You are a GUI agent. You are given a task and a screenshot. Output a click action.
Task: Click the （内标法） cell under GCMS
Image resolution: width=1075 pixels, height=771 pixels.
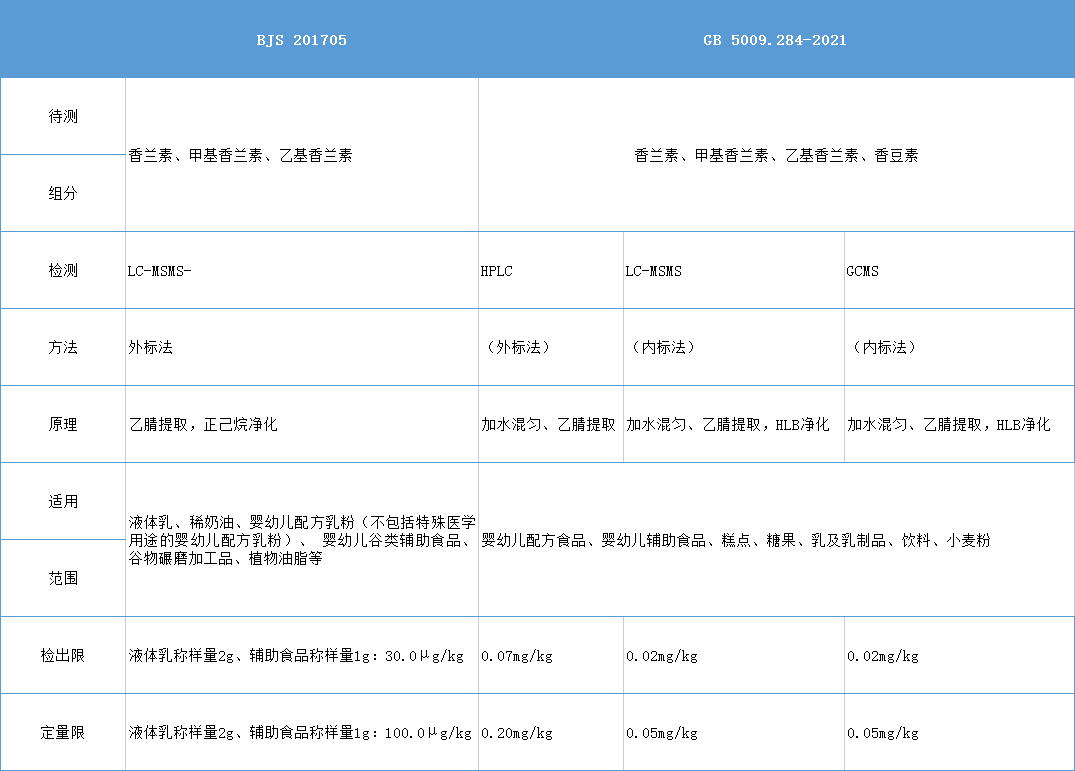click(x=959, y=347)
